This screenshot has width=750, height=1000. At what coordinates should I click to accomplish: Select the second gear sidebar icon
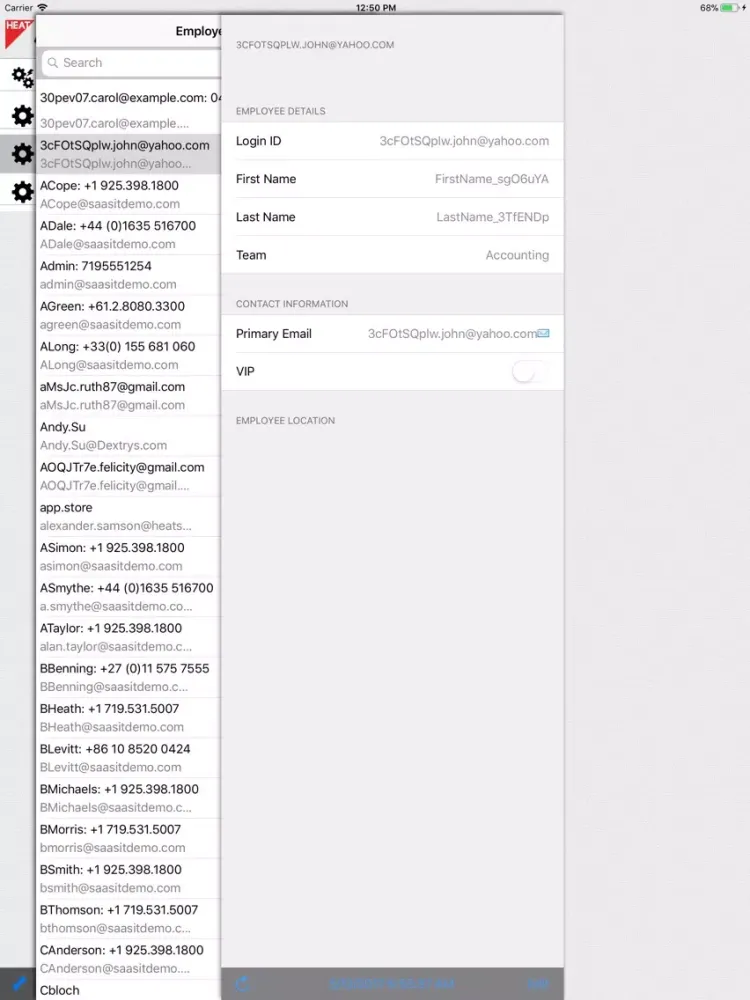click(21, 115)
